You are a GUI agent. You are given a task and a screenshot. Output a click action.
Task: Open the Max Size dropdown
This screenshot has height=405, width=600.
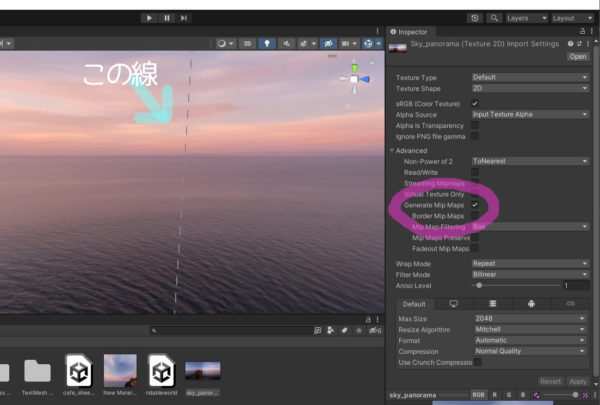pyautogui.click(x=529, y=318)
